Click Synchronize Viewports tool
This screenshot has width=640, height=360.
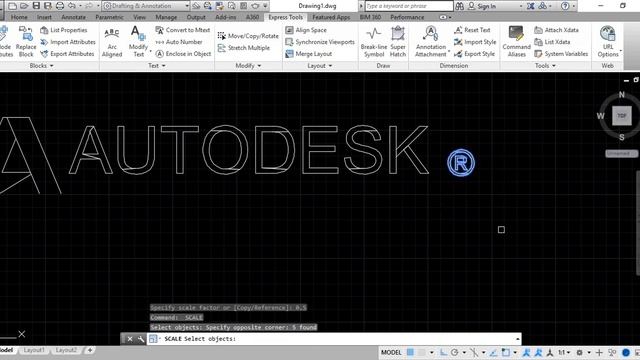(320, 42)
